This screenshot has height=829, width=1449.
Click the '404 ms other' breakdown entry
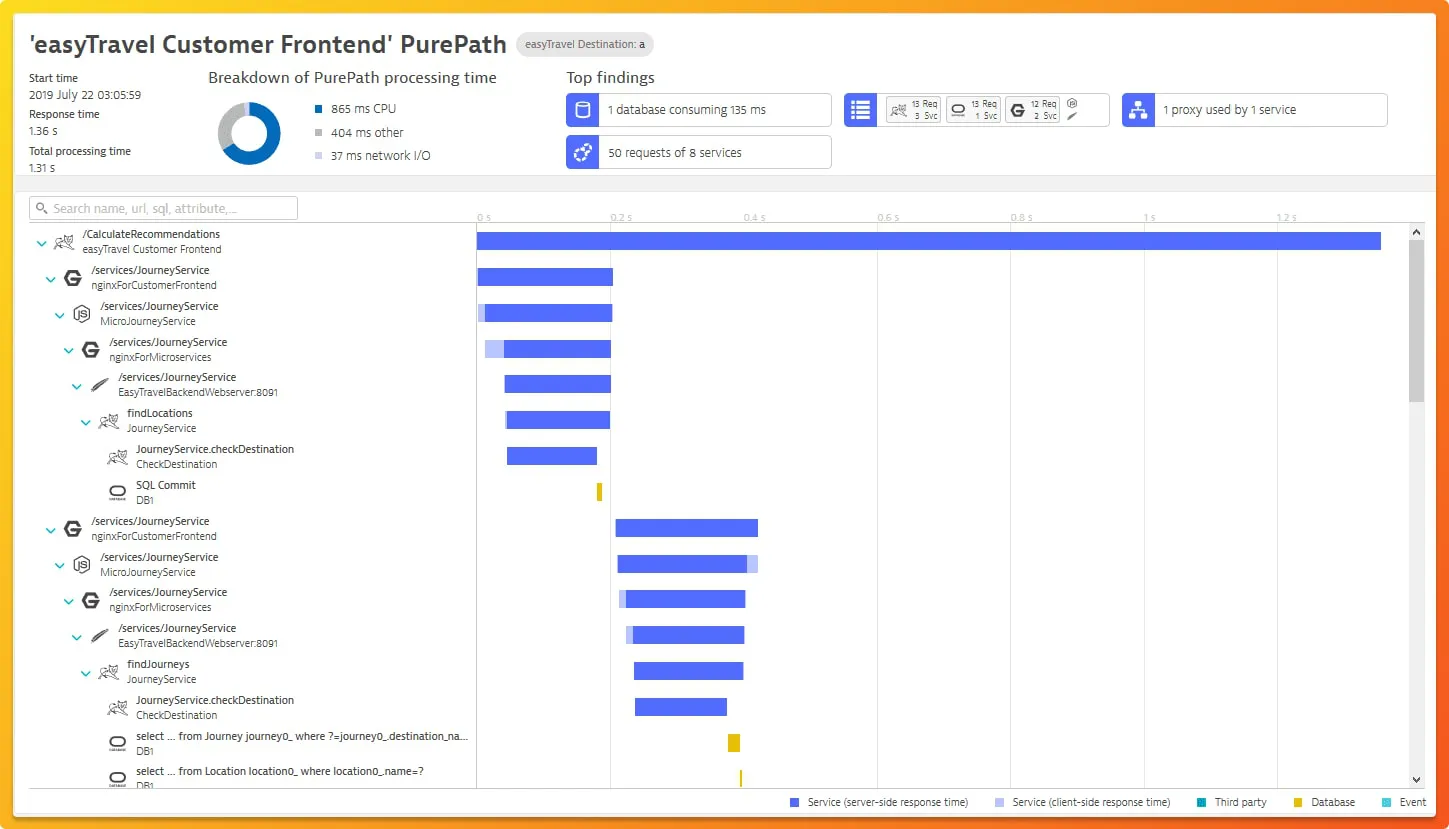[x=359, y=133]
